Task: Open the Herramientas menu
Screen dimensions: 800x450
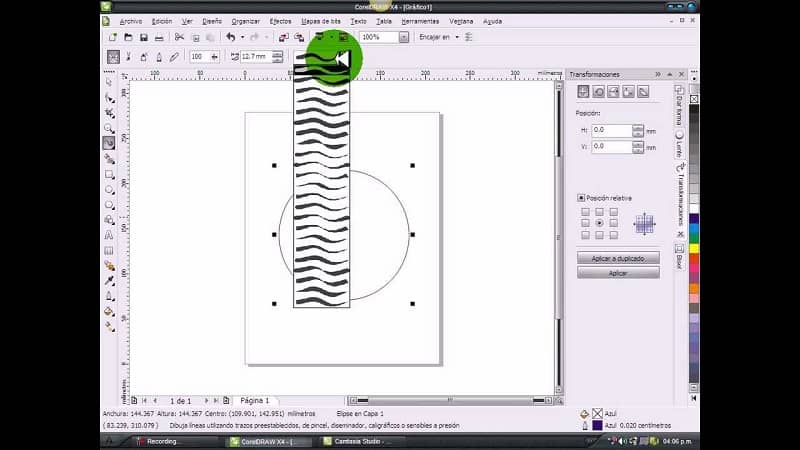Action: pos(420,21)
